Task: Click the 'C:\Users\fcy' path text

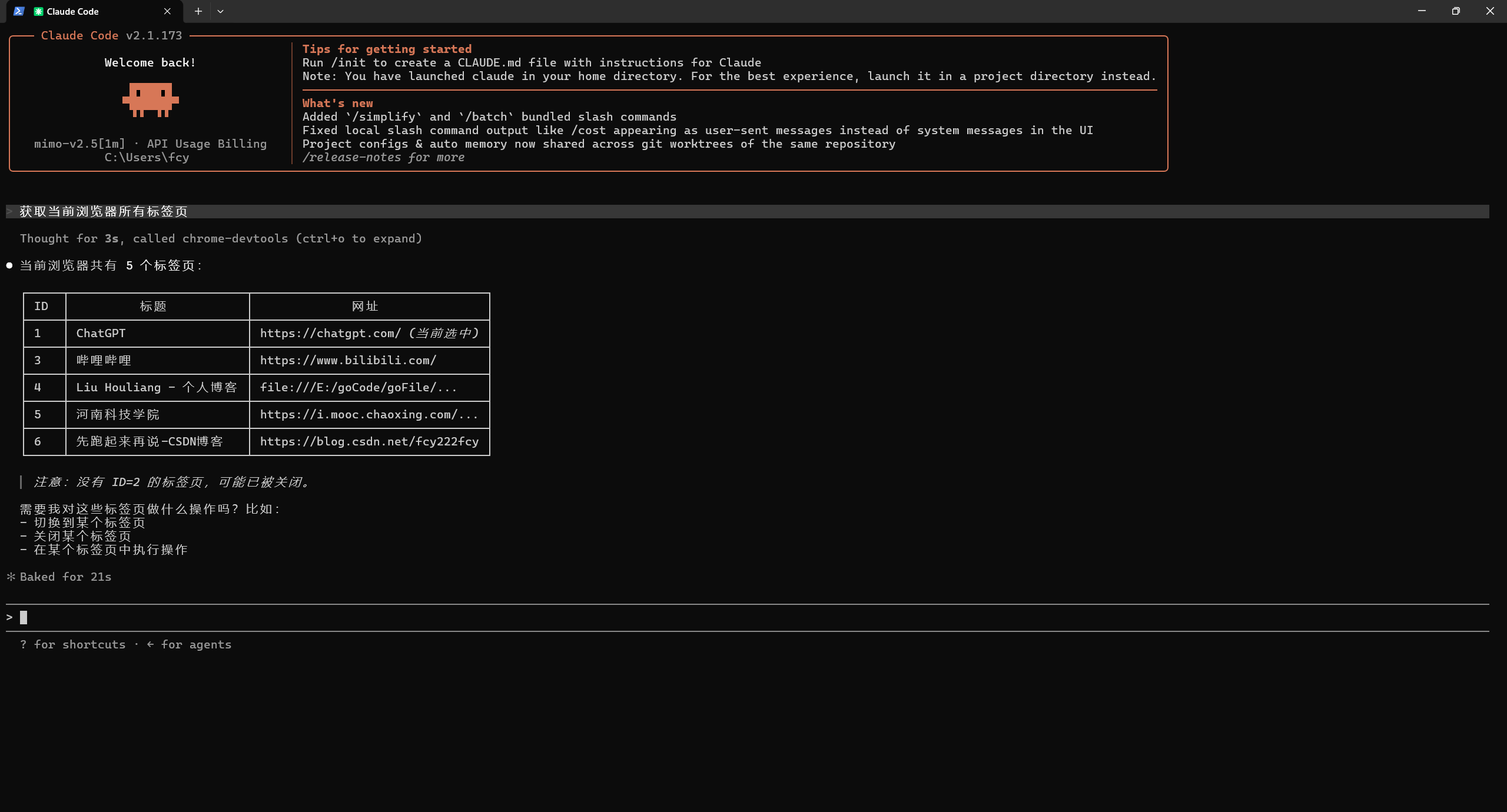Action: click(x=147, y=157)
